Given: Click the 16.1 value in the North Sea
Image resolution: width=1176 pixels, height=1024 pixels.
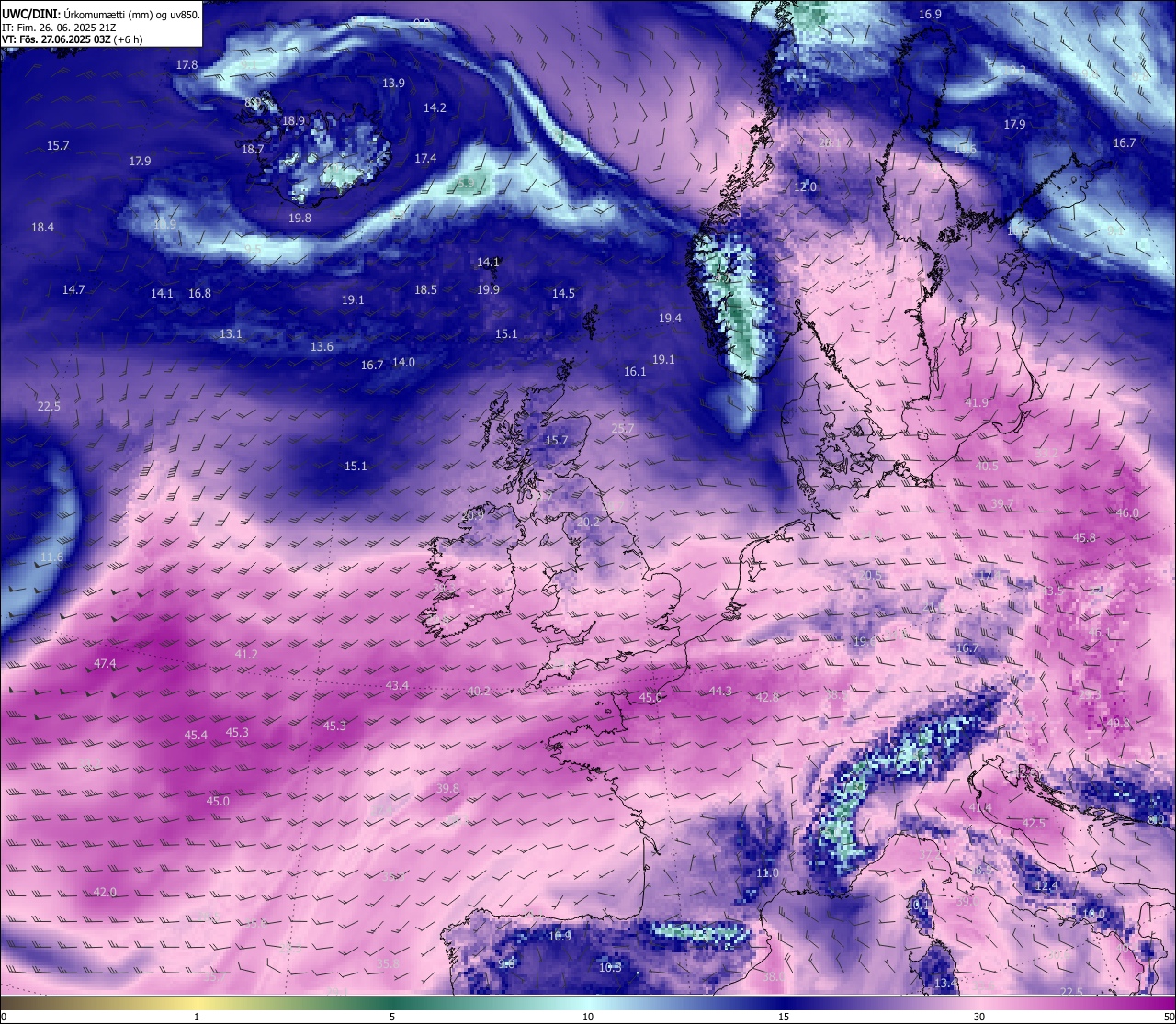Looking at the screenshot, I should pyautogui.click(x=635, y=372).
